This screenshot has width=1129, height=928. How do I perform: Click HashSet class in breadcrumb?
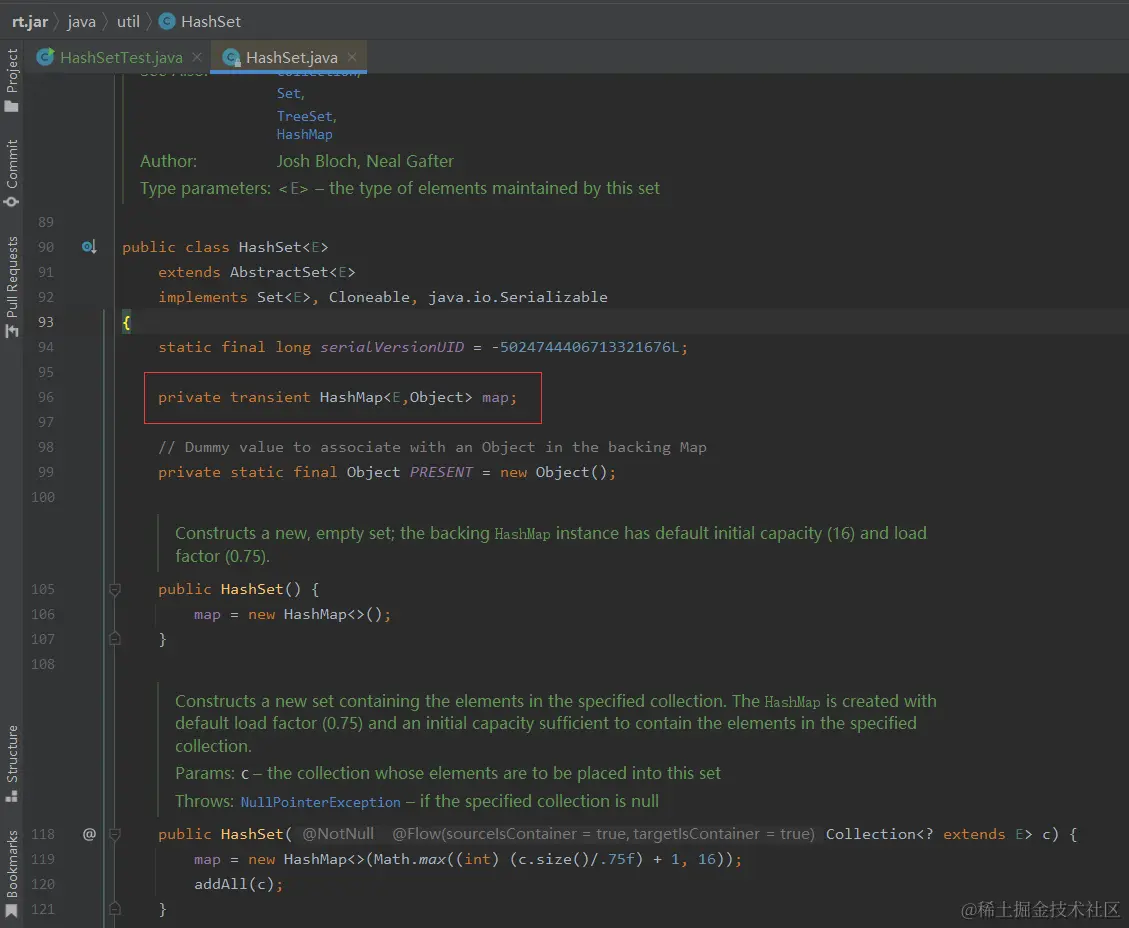[x=200, y=22]
